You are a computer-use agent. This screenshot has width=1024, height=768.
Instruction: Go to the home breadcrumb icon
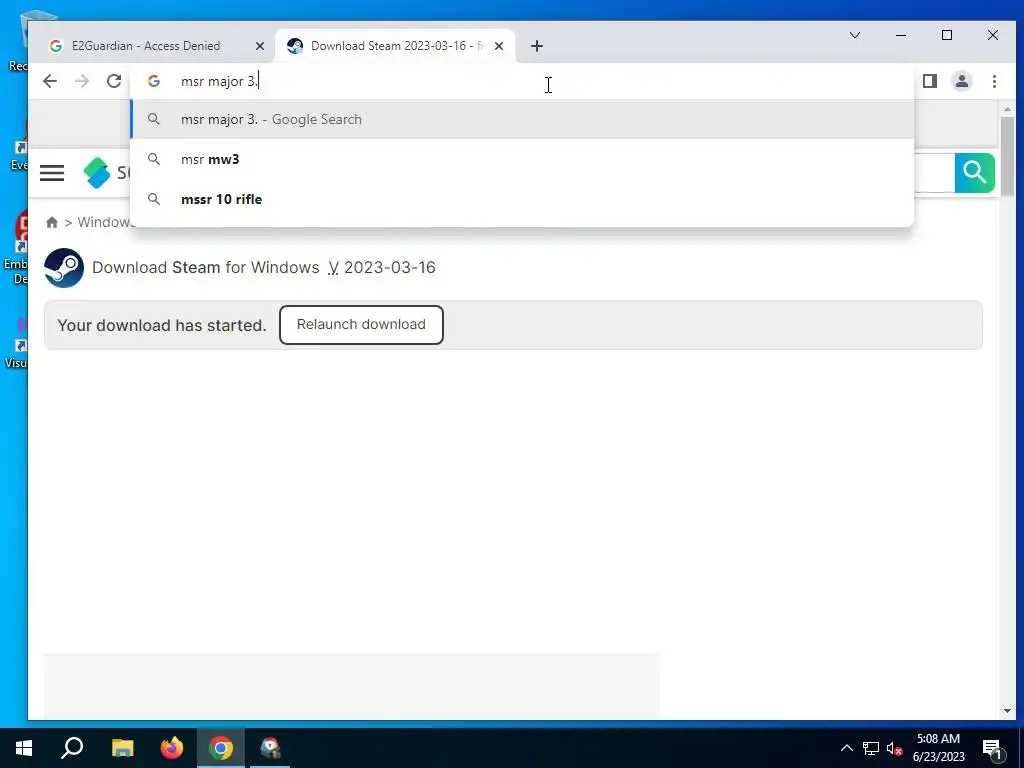52,223
